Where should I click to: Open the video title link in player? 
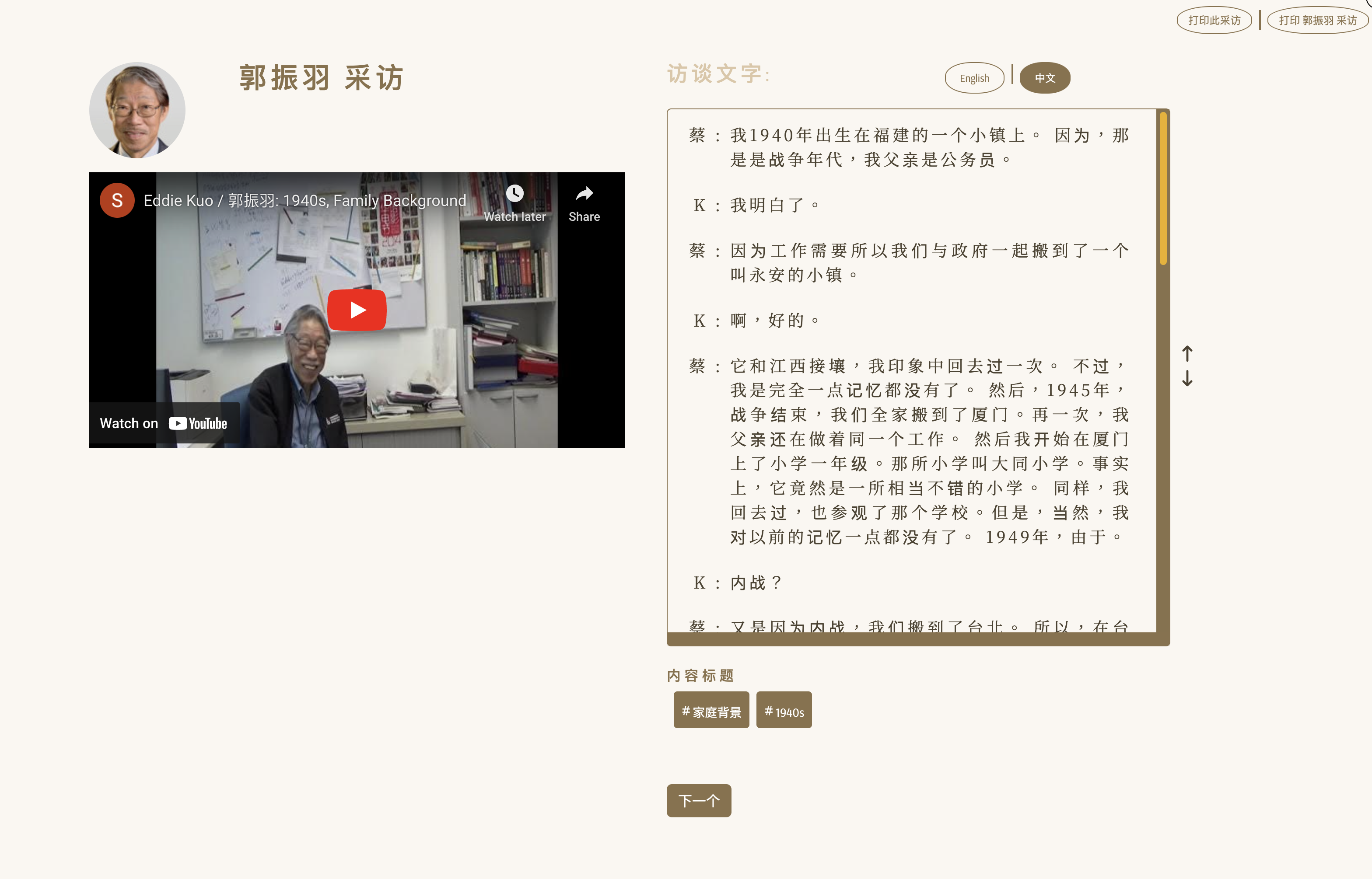point(304,201)
